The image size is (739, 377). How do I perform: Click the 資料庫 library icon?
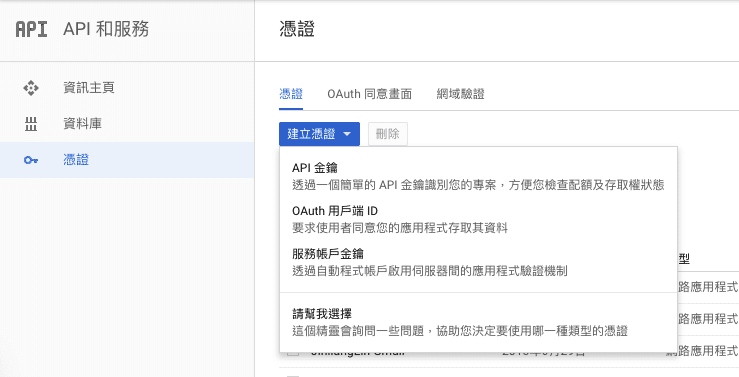31,124
